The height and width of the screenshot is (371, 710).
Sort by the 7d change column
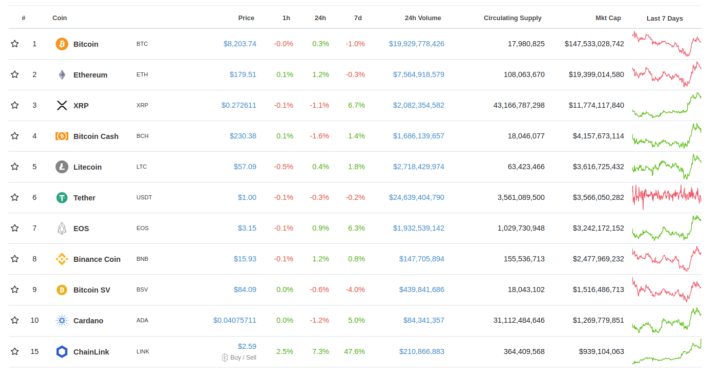pos(358,18)
